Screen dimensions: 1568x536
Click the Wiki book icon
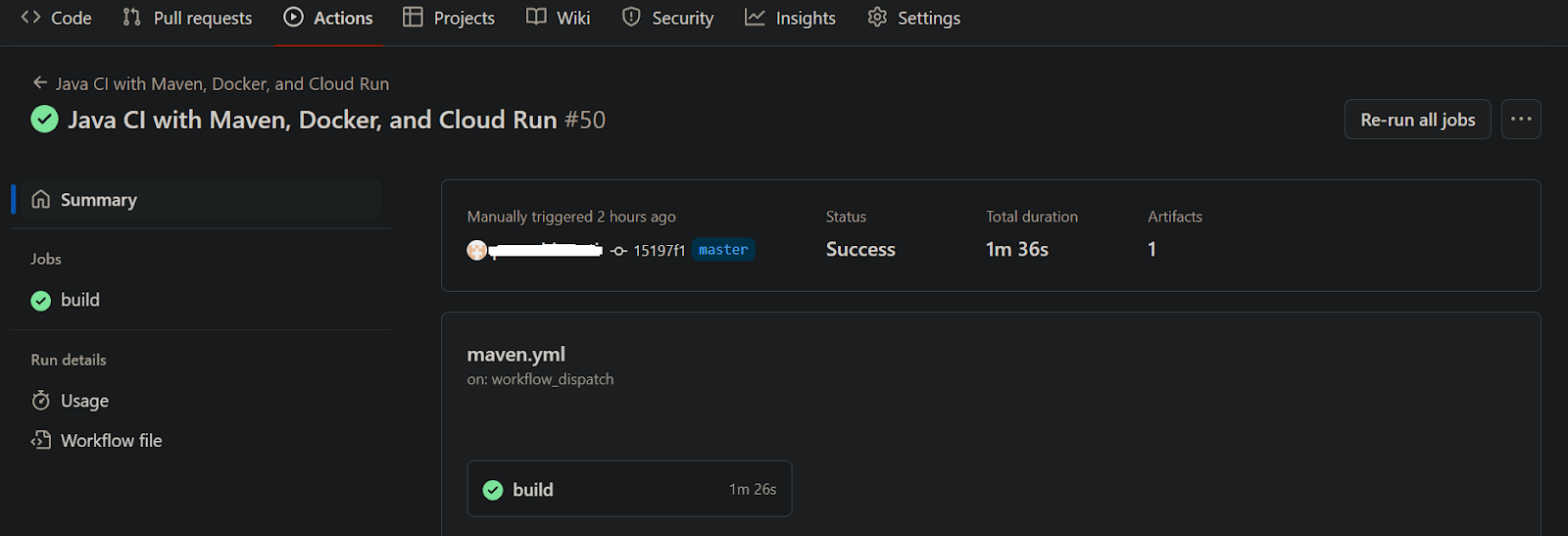point(536,17)
